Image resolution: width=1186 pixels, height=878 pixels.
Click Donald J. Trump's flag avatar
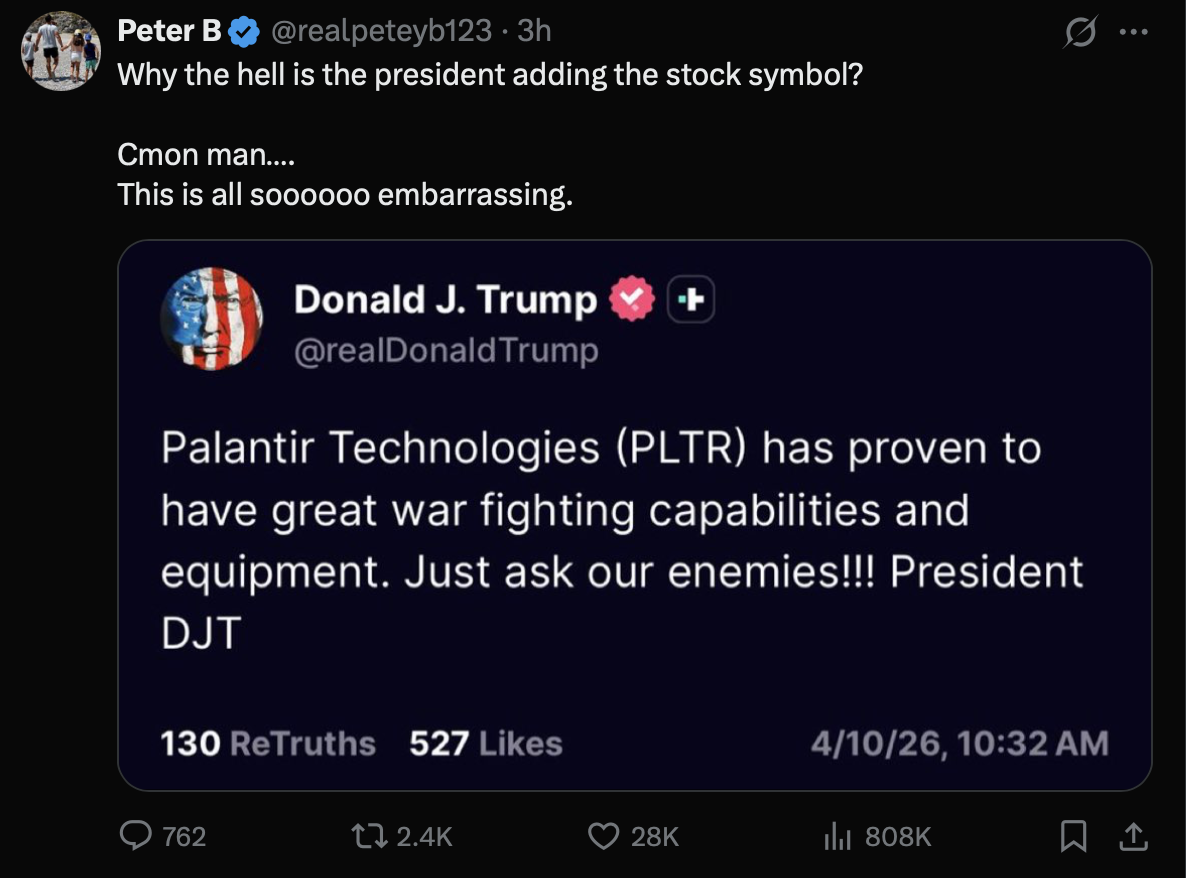(211, 318)
